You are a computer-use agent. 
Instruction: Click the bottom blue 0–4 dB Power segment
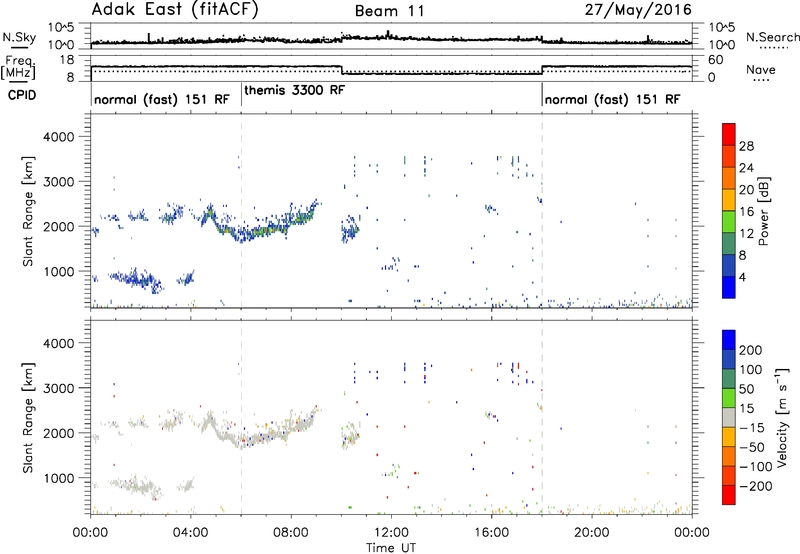(x=729, y=287)
